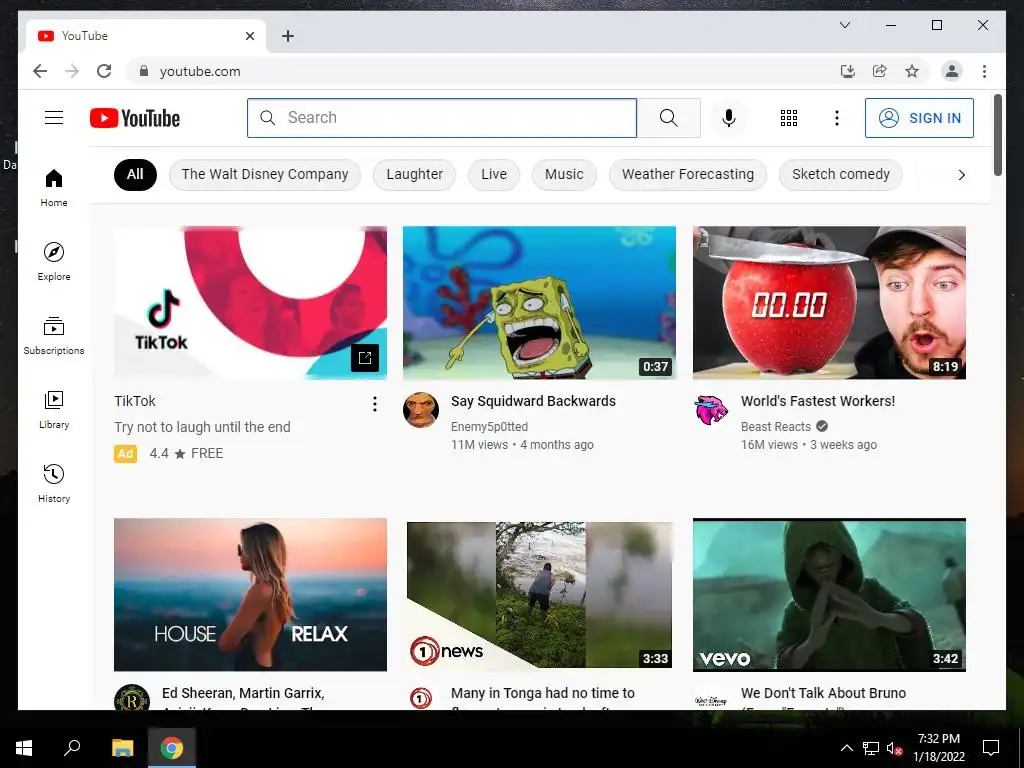Open YouTube settings three-dot menu
The image size is (1024, 768).
837,118
